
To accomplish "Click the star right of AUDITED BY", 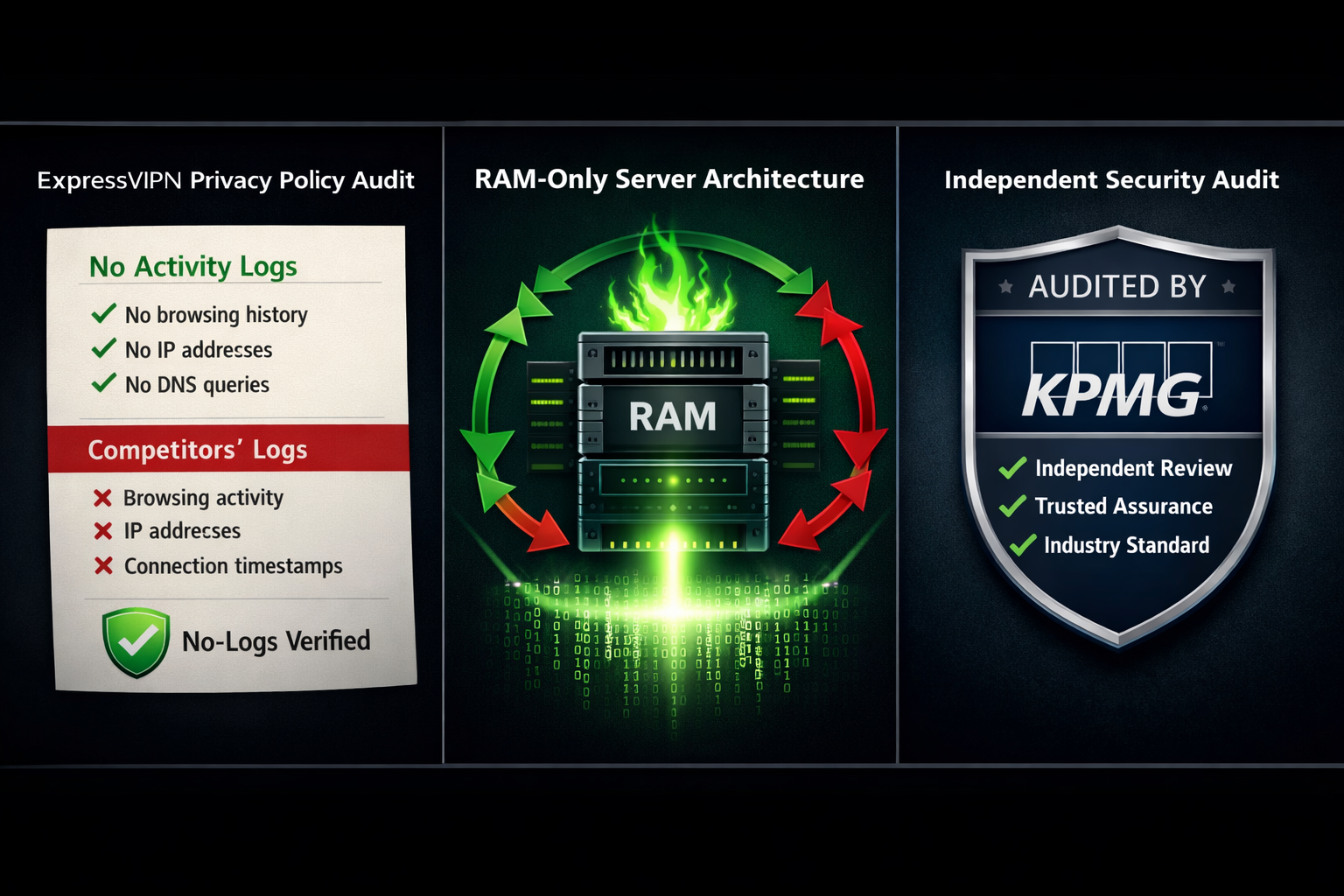I will pyautogui.click(x=1228, y=286).
